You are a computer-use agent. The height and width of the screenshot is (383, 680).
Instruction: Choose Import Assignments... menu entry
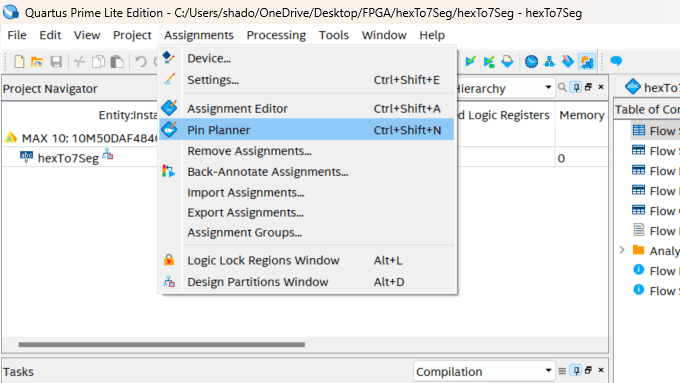(307, 192)
